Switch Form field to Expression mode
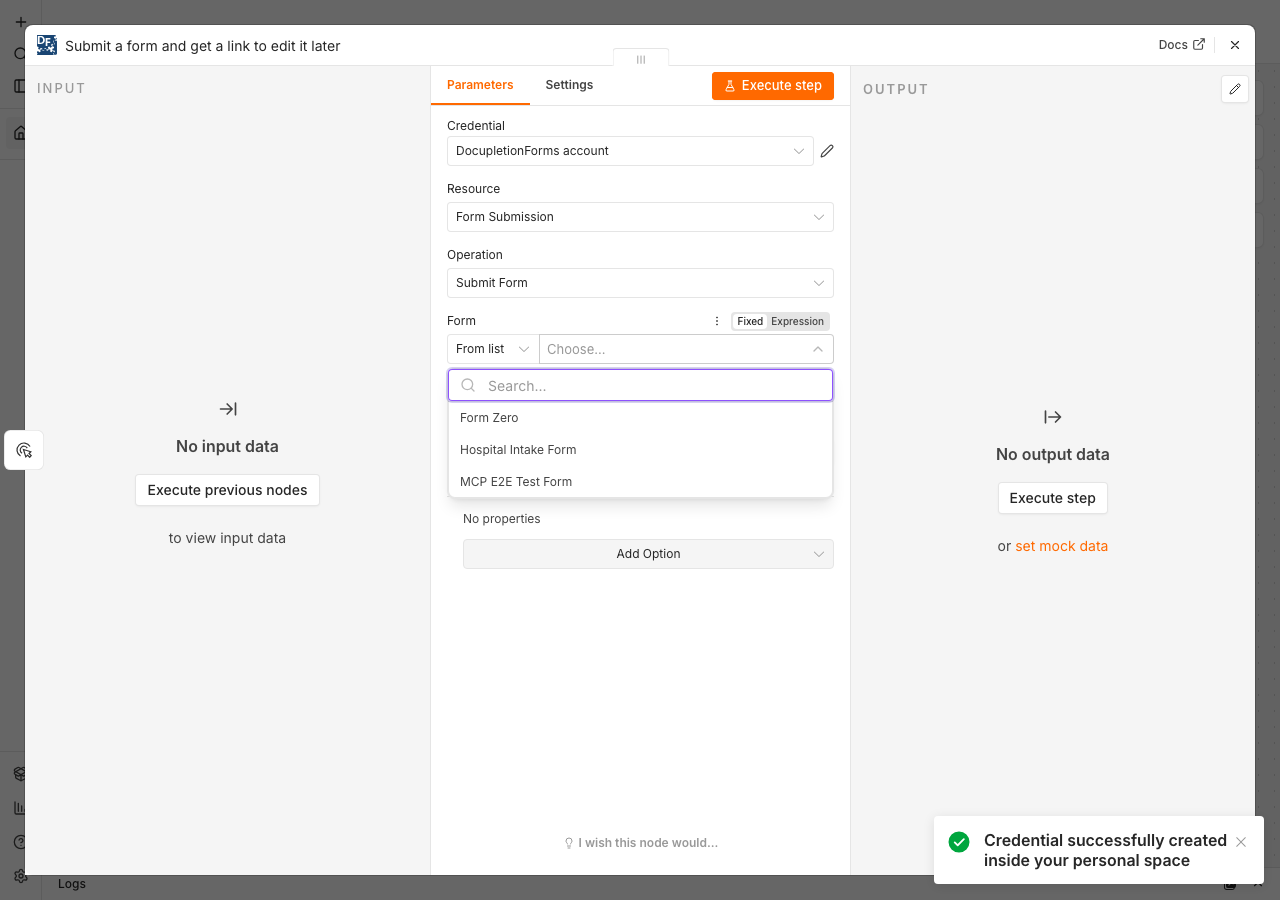The image size is (1280, 900). click(x=797, y=321)
